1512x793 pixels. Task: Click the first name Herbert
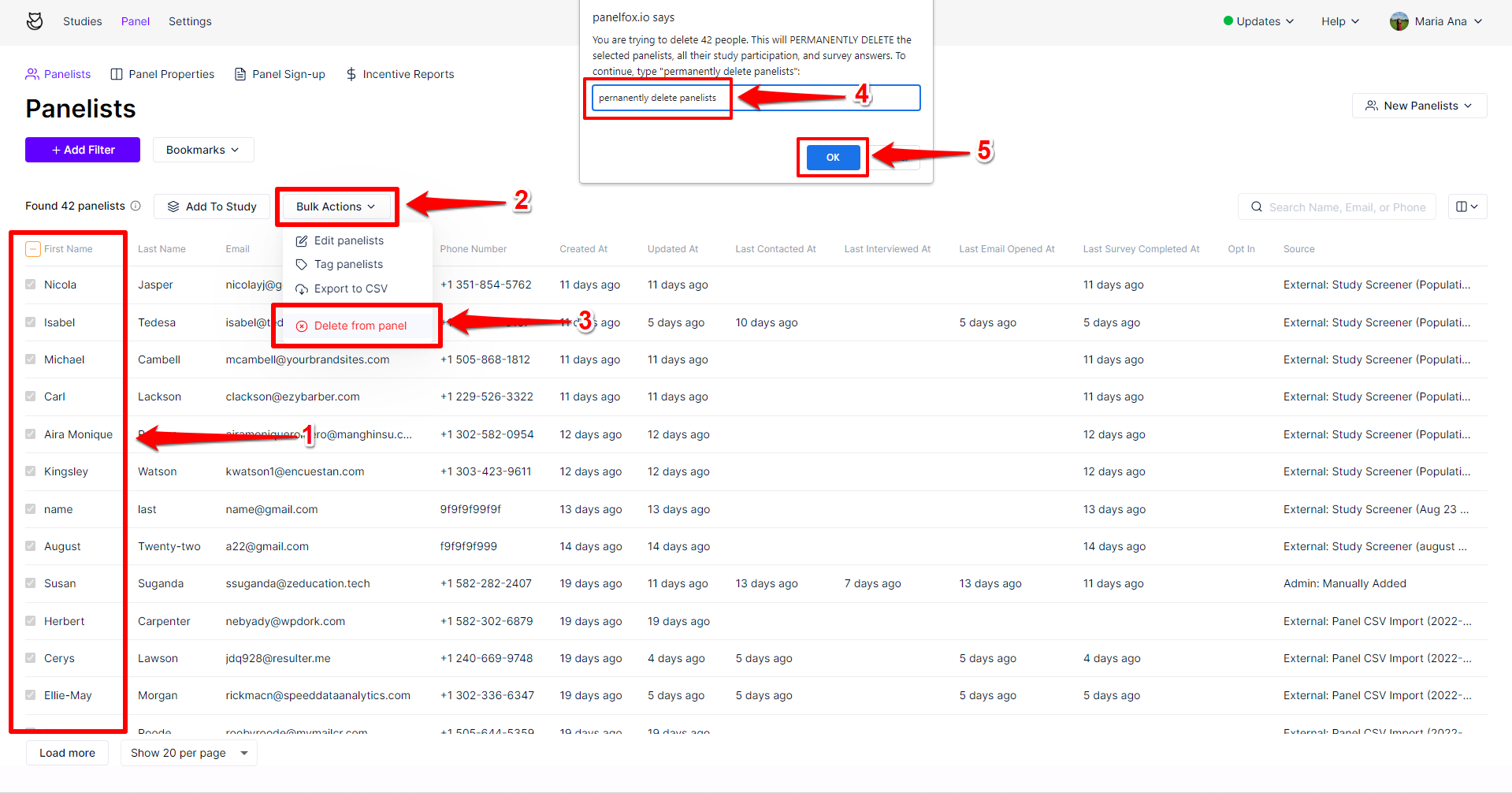[x=64, y=621]
